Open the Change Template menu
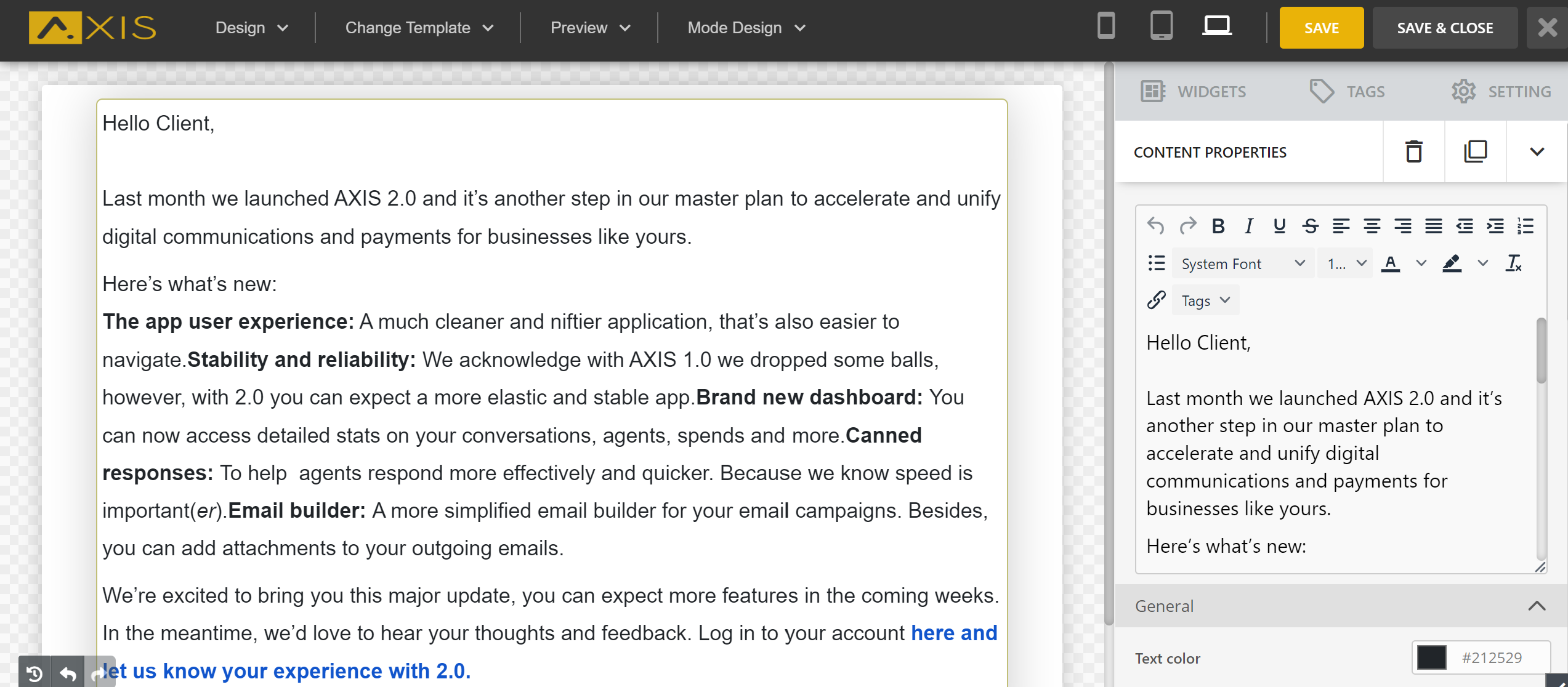This screenshot has height=687, width=1568. [419, 28]
